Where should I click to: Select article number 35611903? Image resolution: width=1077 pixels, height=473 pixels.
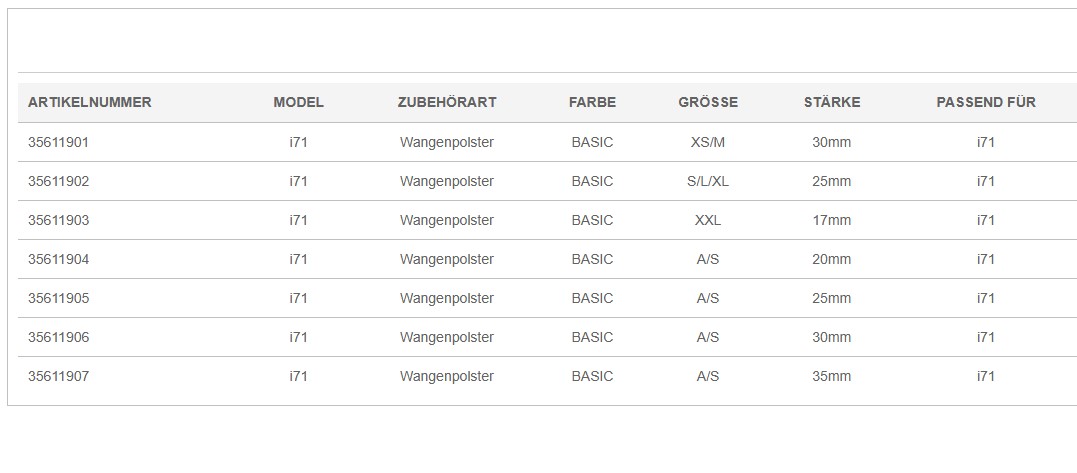58,220
